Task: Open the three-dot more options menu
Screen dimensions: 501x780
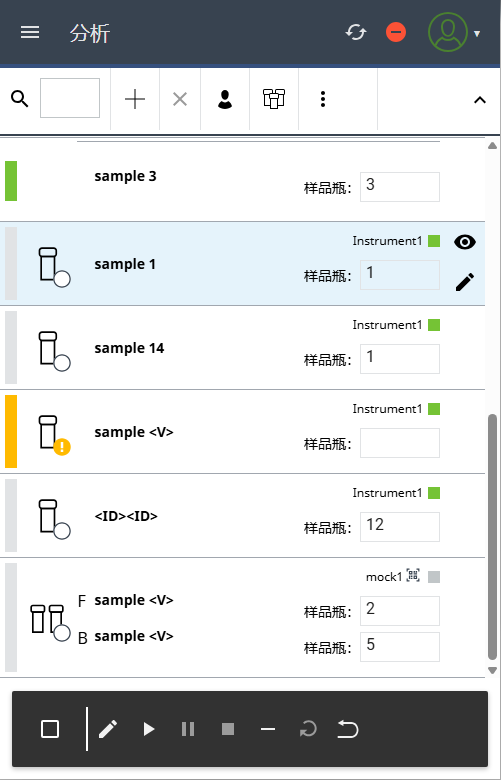Action: (x=323, y=99)
